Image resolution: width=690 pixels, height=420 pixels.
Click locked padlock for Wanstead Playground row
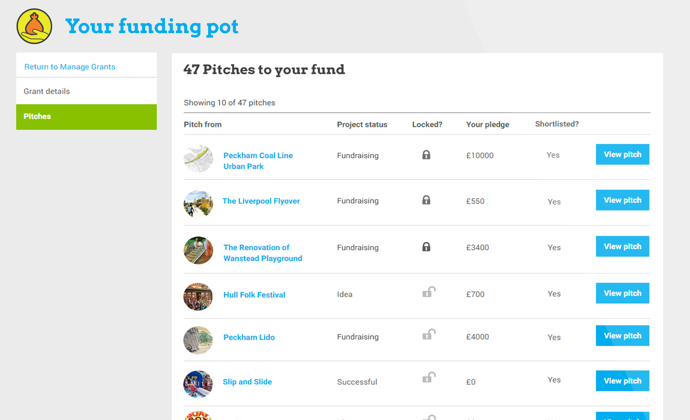tap(426, 247)
